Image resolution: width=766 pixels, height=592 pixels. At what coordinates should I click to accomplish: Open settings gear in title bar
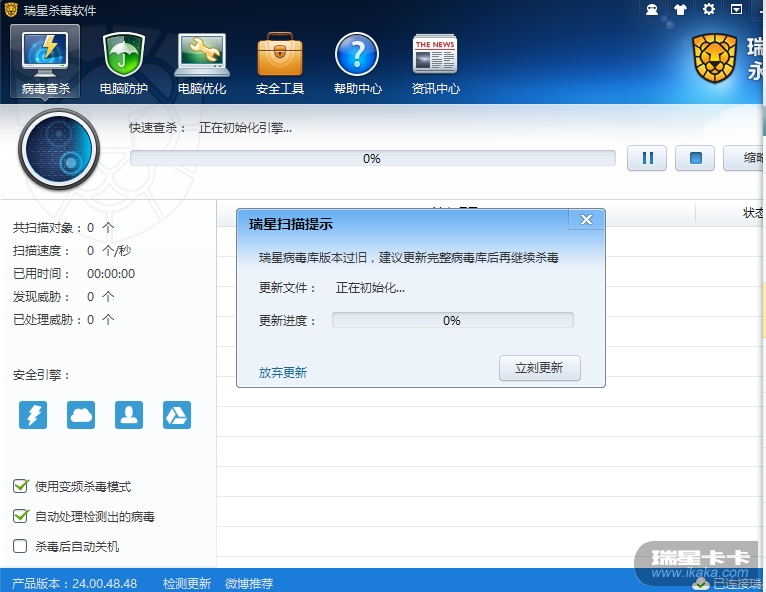click(x=708, y=9)
